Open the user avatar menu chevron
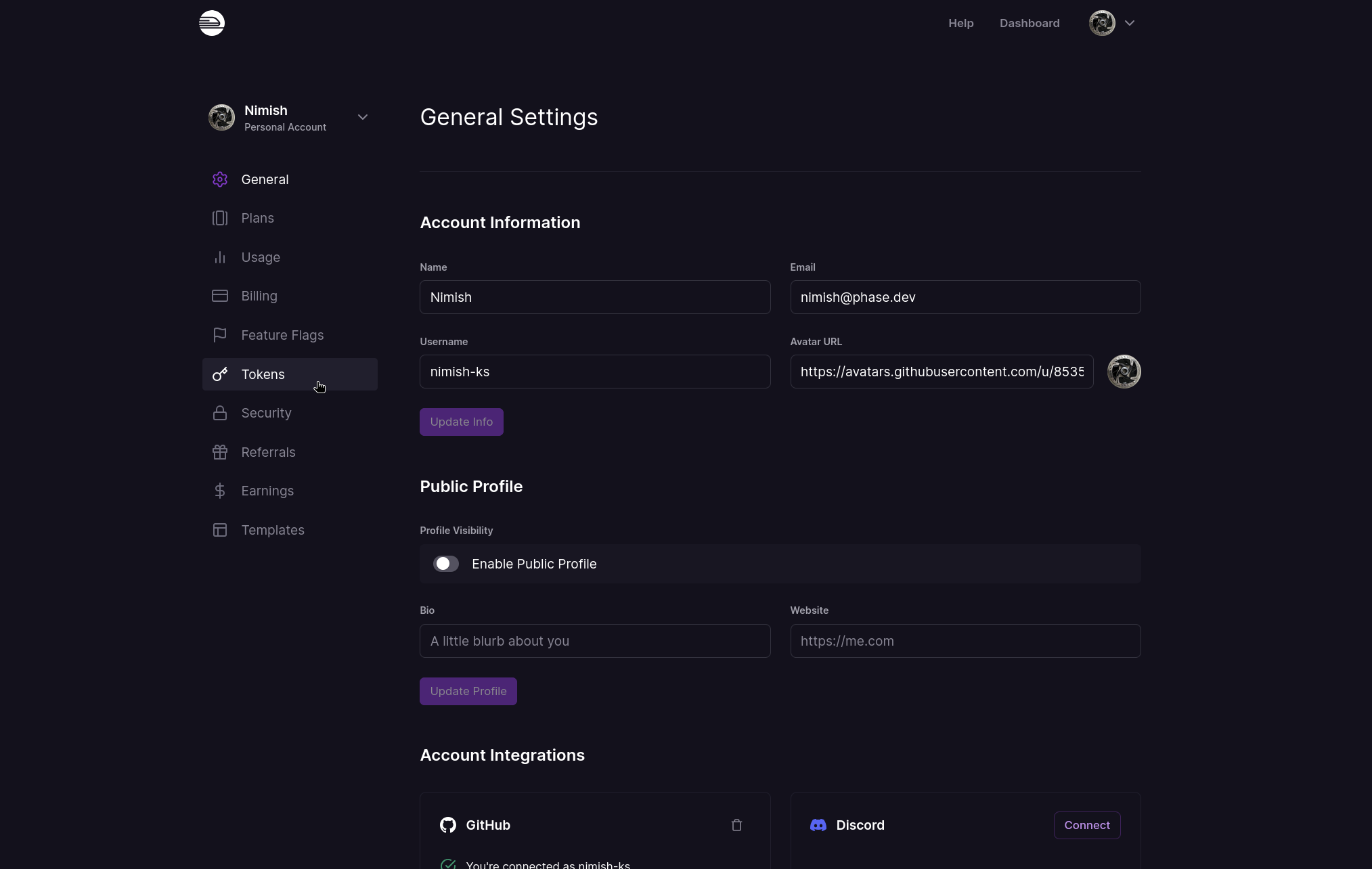 (1129, 23)
